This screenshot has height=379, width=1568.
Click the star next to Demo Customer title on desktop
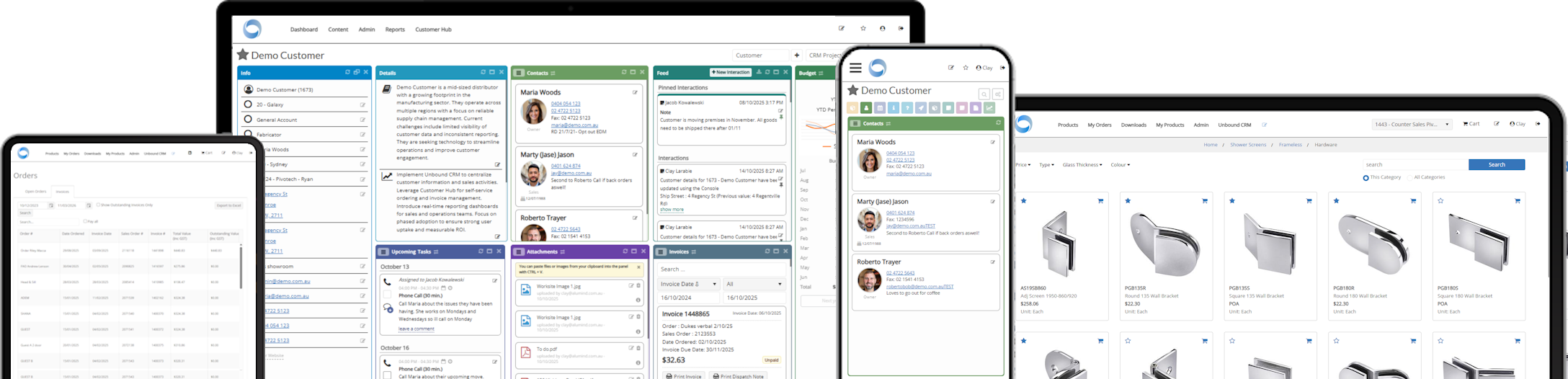pyautogui.click(x=243, y=55)
